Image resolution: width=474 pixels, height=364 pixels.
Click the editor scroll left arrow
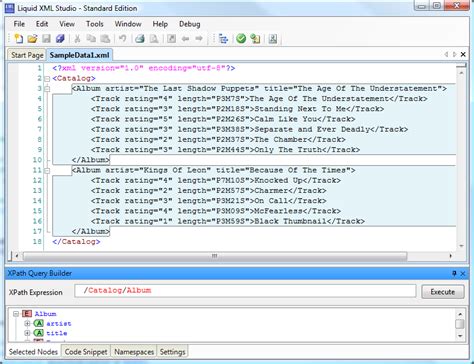(x=17, y=256)
